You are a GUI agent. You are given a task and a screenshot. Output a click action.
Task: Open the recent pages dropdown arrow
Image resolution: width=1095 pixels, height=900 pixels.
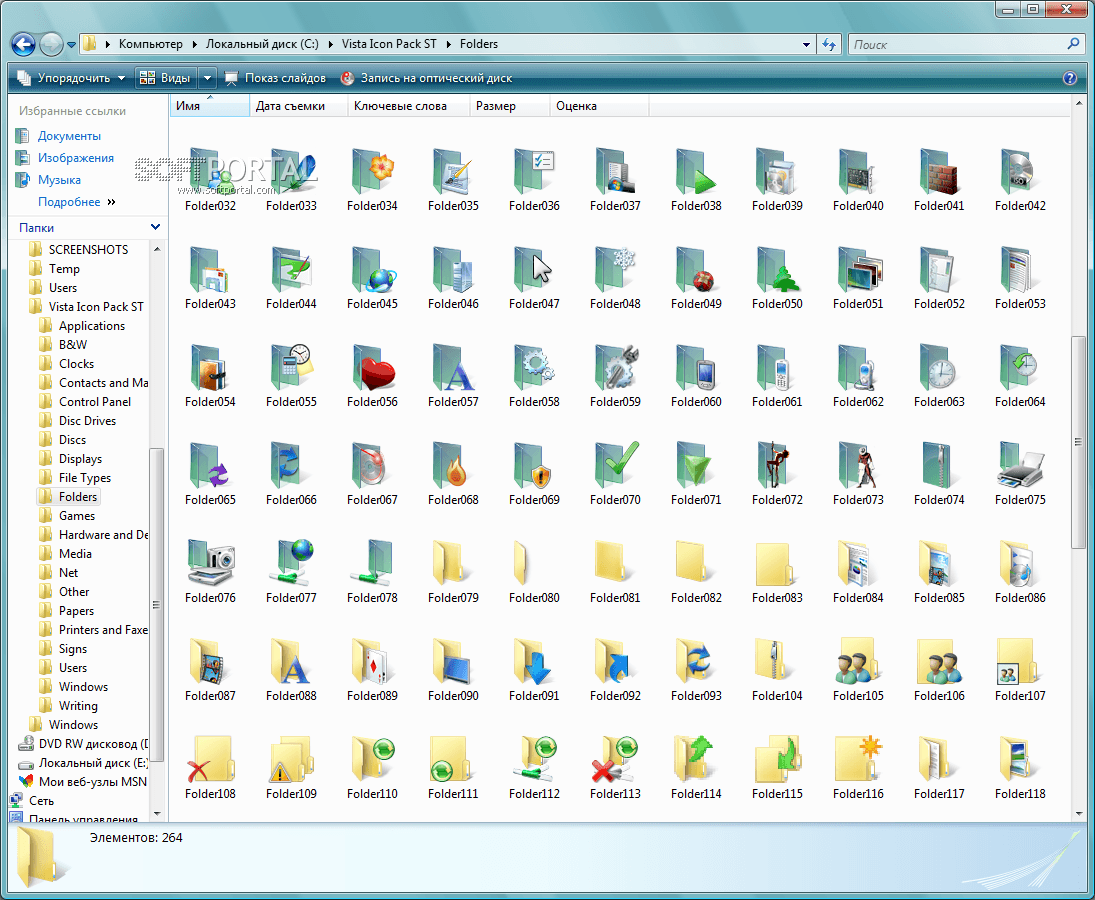(x=71, y=45)
